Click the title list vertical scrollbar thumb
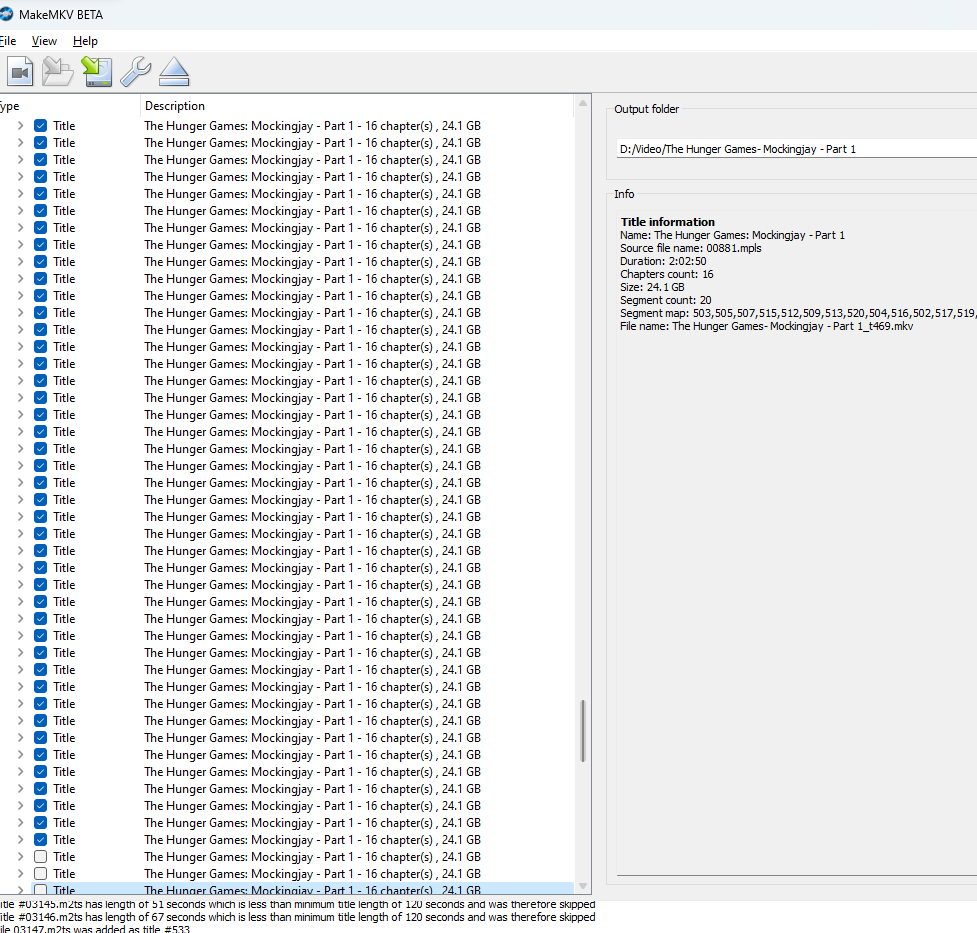This screenshot has height=933, width=977. (583, 730)
